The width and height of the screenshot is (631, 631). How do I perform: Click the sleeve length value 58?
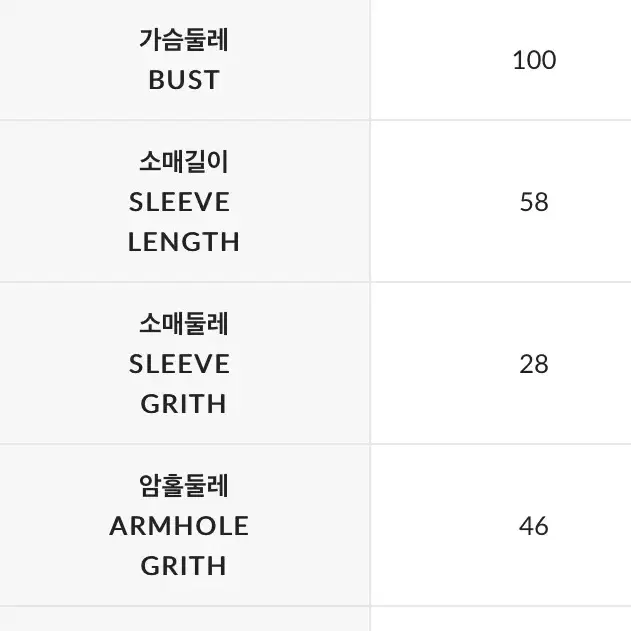534,202
